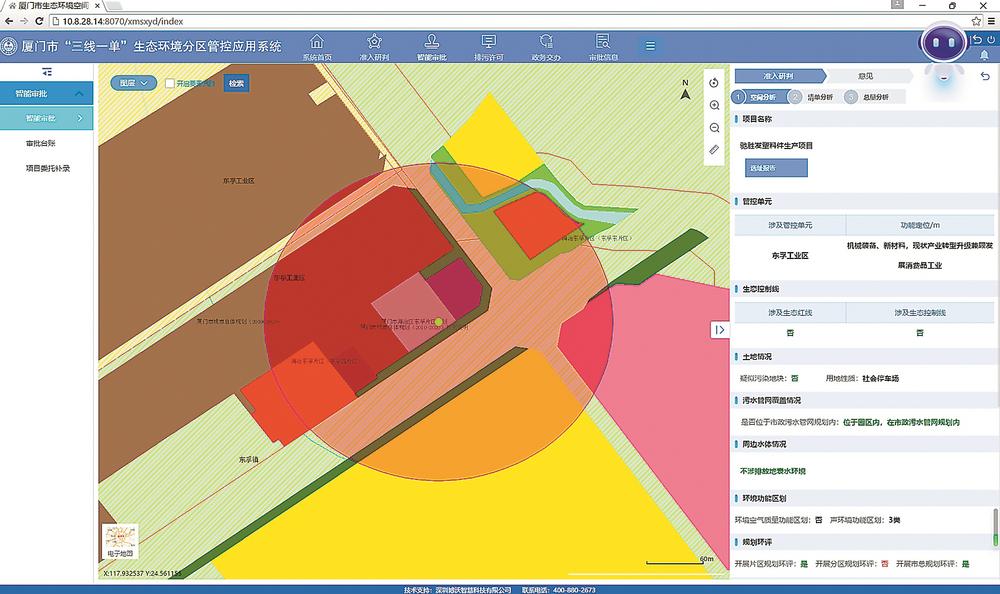Collapse the left sidebar with the fold icon
The width and height of the screenshot is (1000, 594).
47,72
